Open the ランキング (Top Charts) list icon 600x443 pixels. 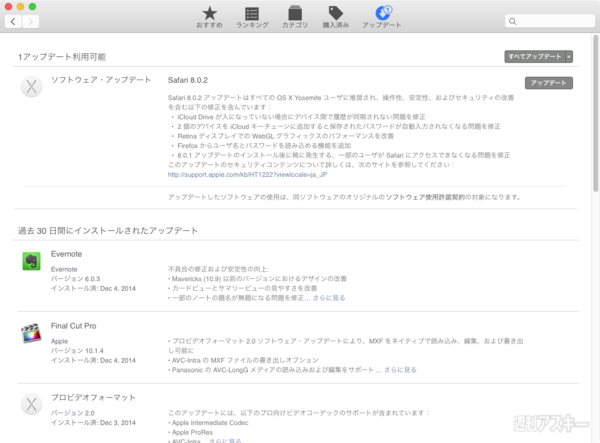pyautogui.click(x=252, y=14)
